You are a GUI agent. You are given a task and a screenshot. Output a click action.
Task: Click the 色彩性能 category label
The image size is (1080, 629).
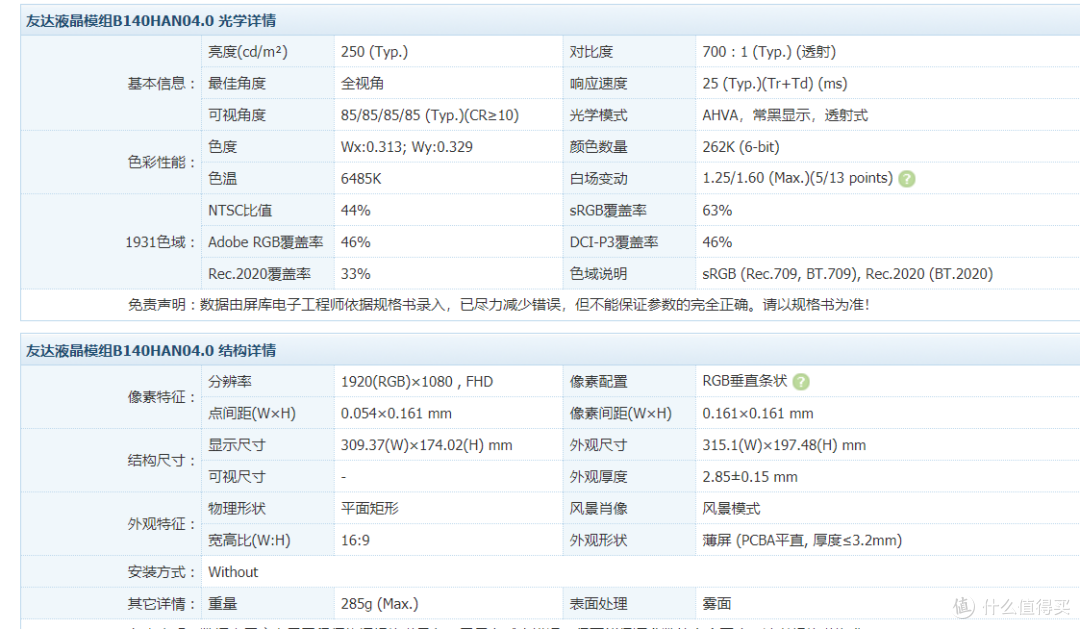click(x=161, y=163)
